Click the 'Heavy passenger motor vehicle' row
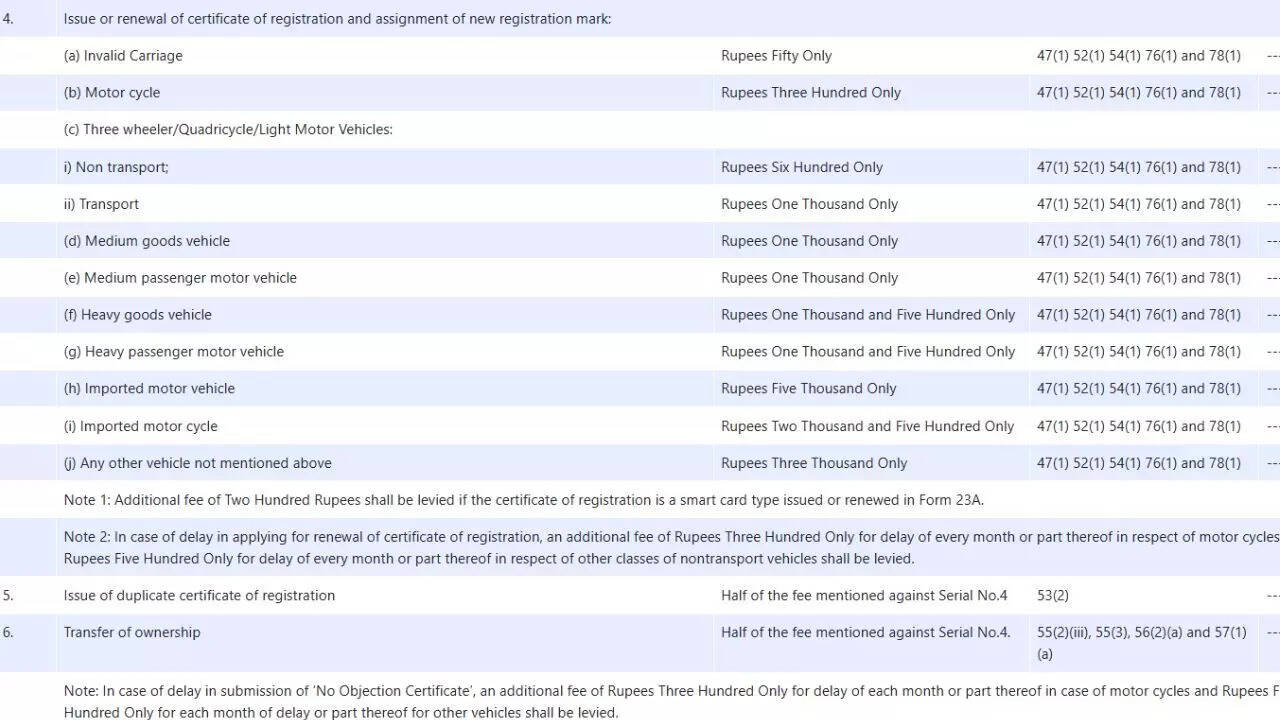This screenshot has height=720, width=1280. pos(174,352)
